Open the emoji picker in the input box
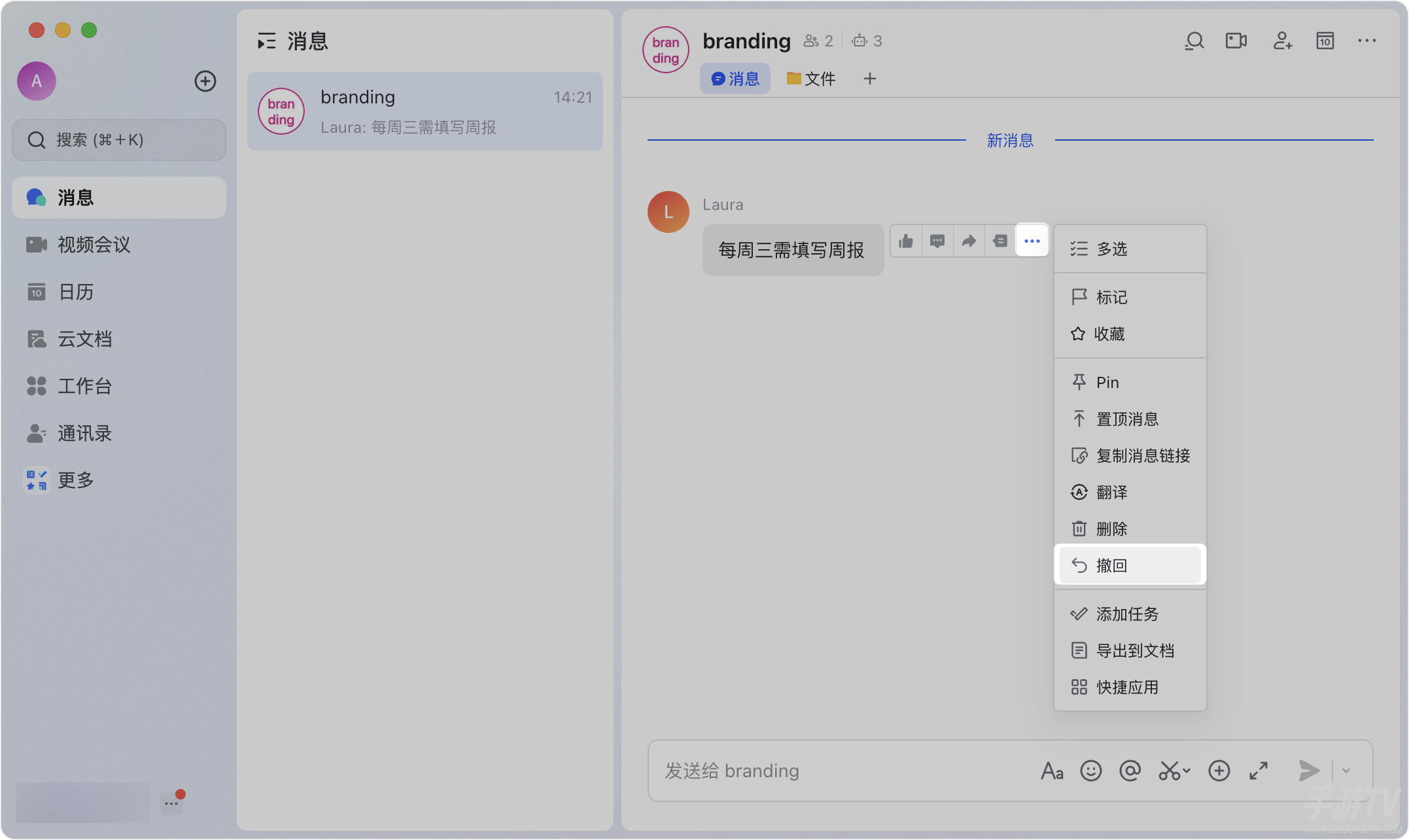The image size is (1409, 840). [x=1091, y=771]
